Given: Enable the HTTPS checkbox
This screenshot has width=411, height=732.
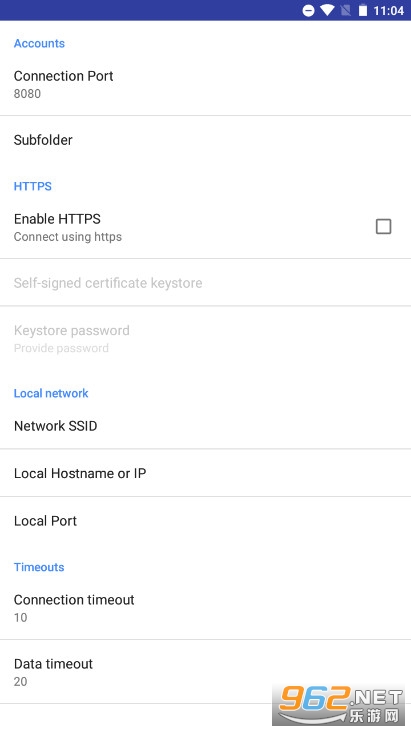Looking at the screenshot, I should (x=383, y=226).
